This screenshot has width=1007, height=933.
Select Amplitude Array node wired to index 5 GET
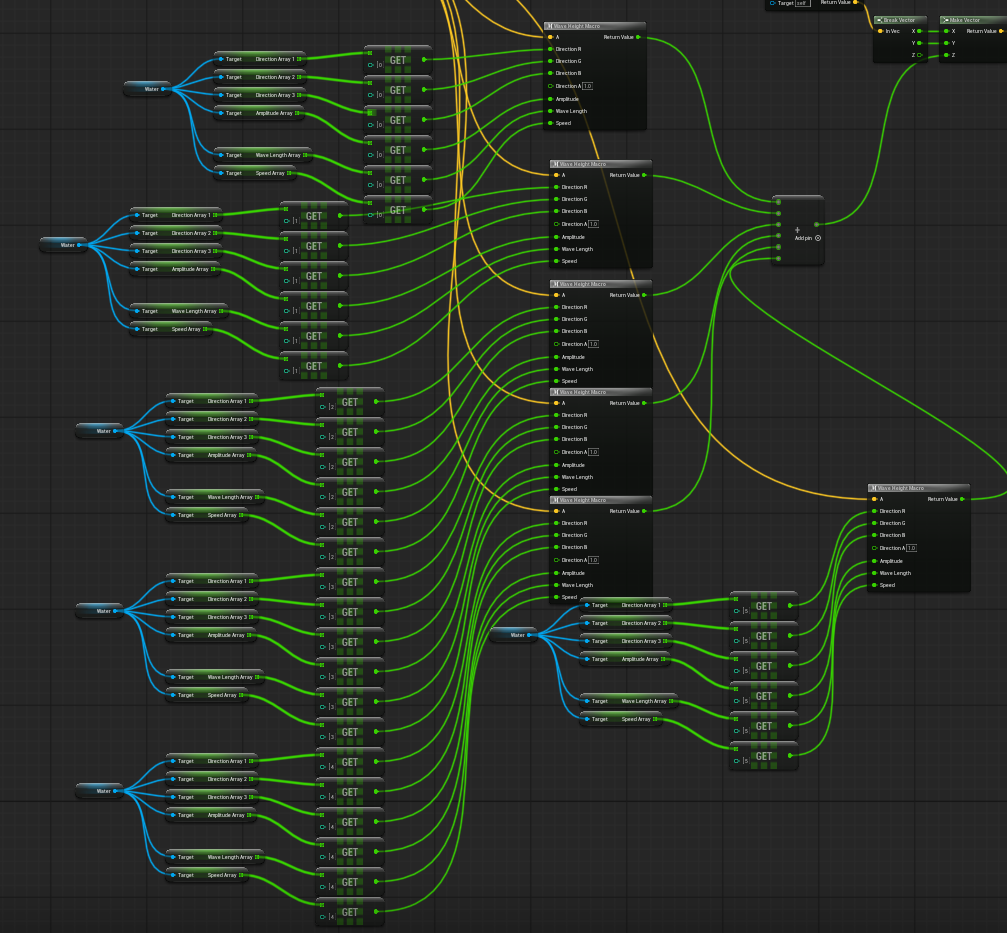pyautogui.click(x=625, y=659)
